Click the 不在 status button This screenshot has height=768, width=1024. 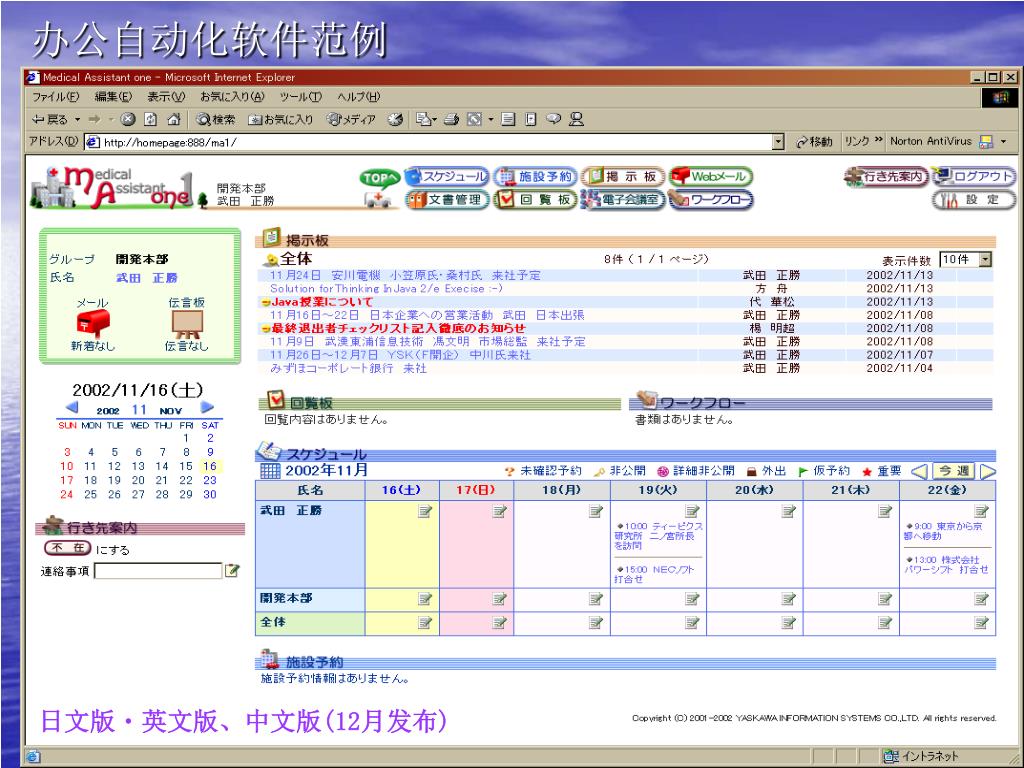[x=68, y=548]
